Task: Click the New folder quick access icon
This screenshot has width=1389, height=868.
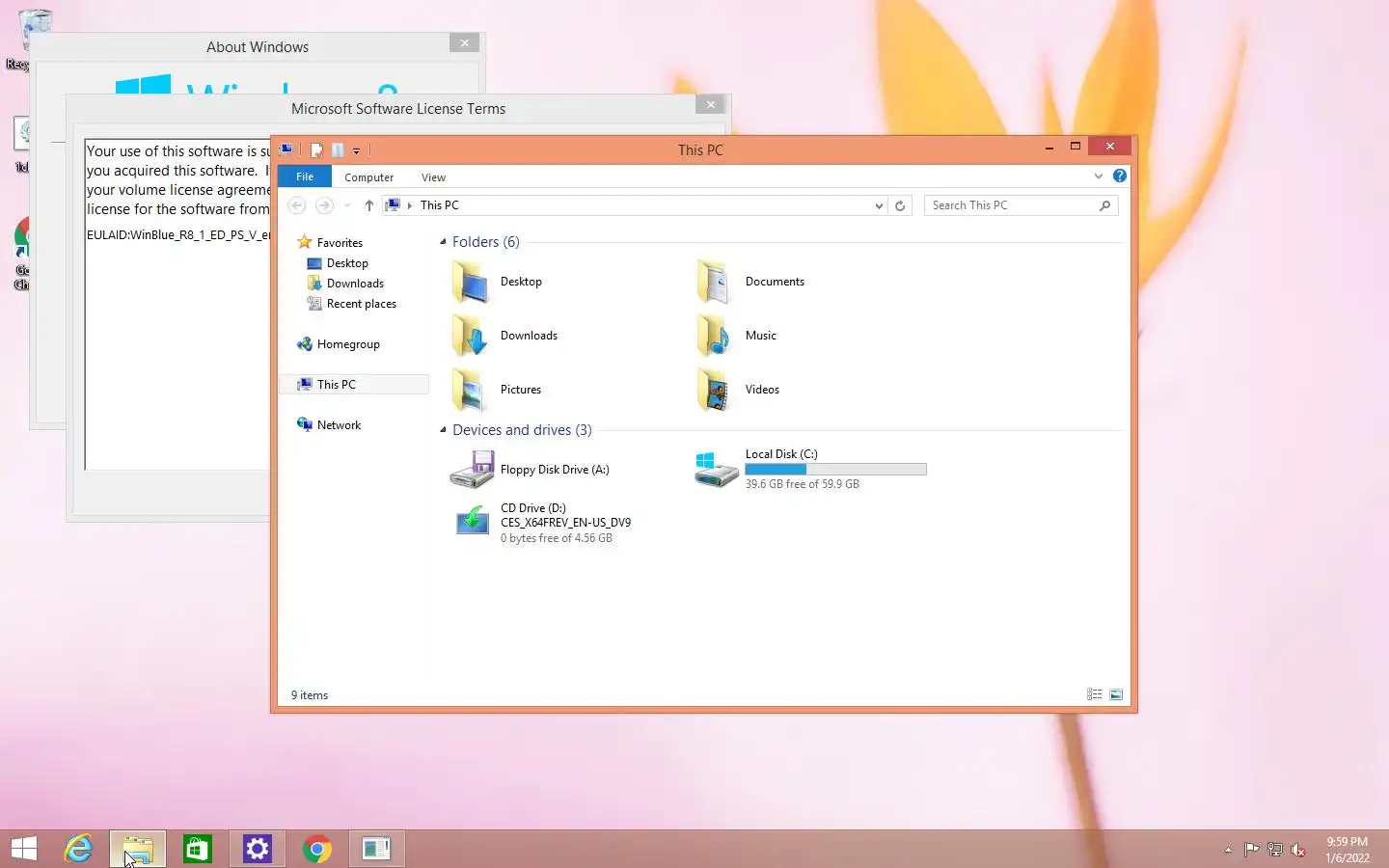Action: coord(338,149)
